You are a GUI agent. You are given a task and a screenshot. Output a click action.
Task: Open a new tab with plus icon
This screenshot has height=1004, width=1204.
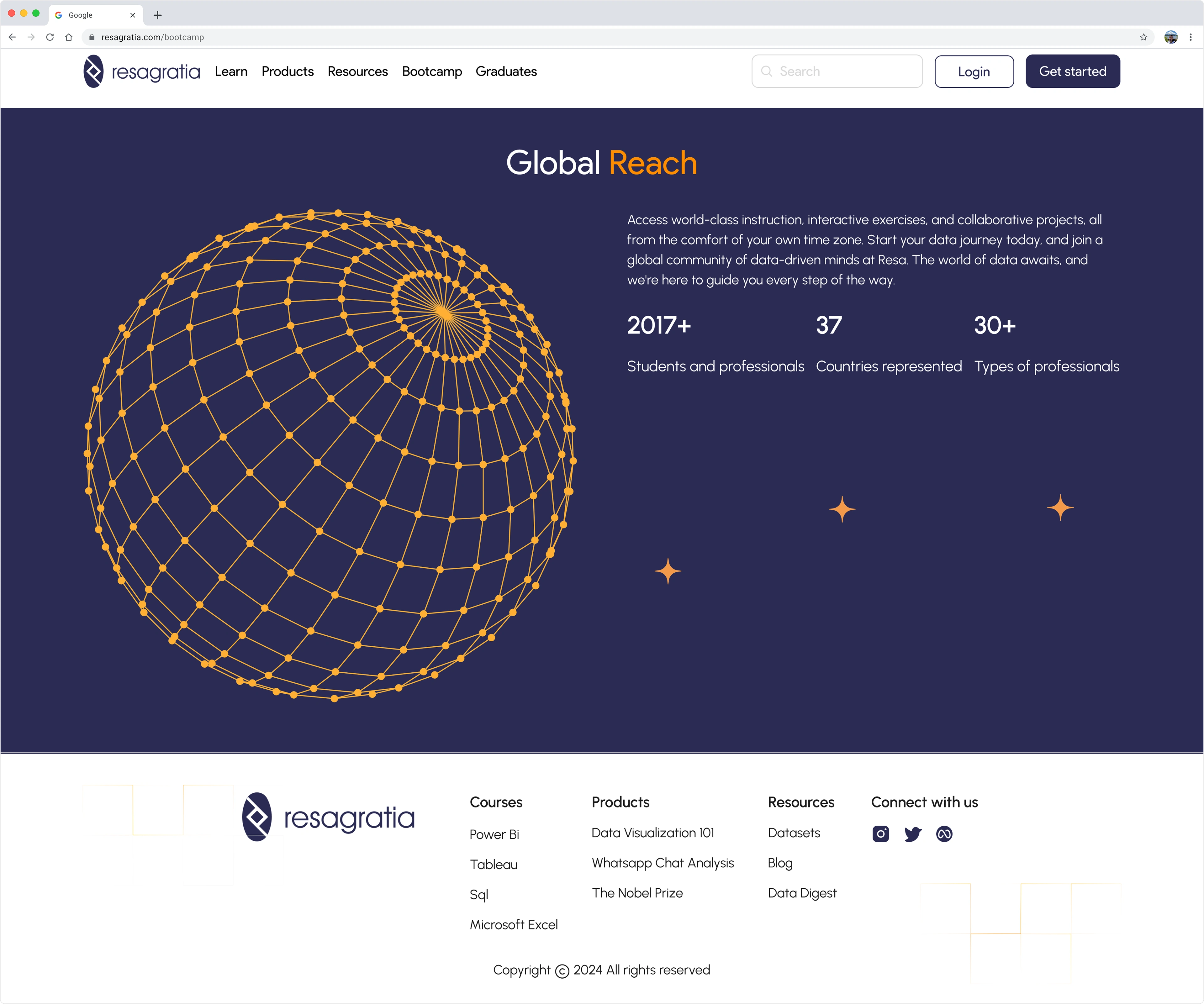coord(158,15)
